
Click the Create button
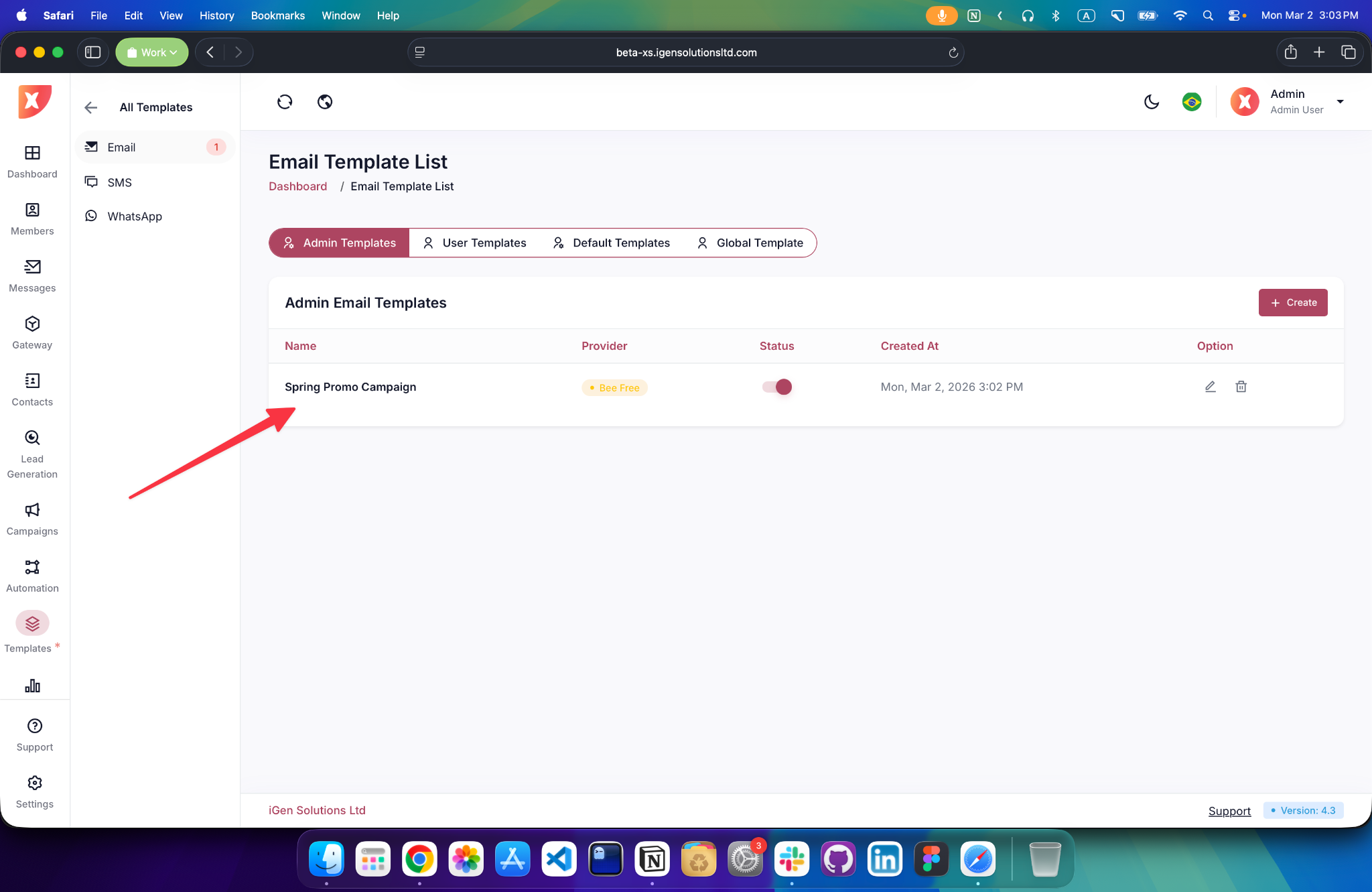(x=1292, y=302)
